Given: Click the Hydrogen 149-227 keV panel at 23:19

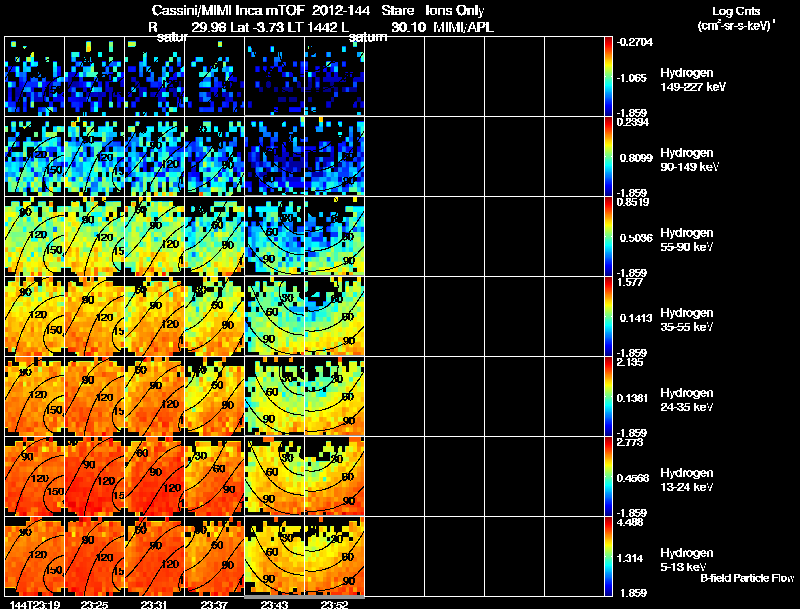Looking at the screenshot, I should coord(35,77).
